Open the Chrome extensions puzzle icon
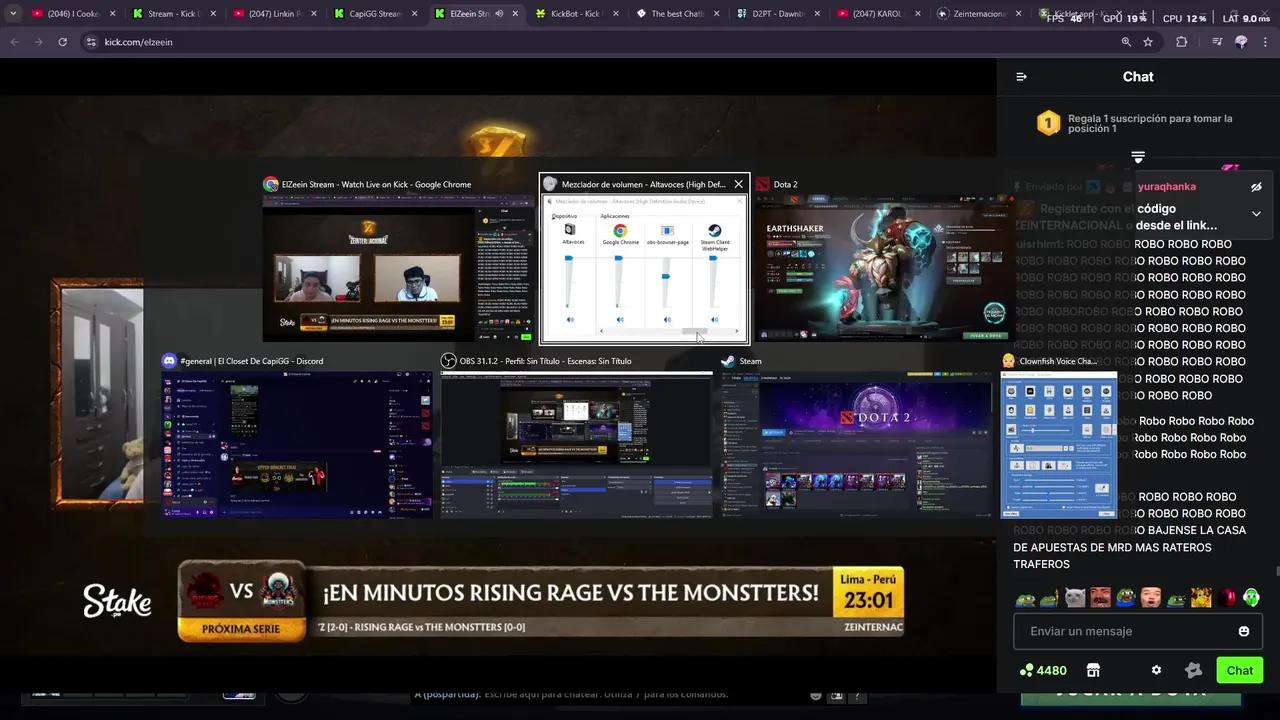Viewport: 1280px width, 720px height. [x=1182, y=42]
